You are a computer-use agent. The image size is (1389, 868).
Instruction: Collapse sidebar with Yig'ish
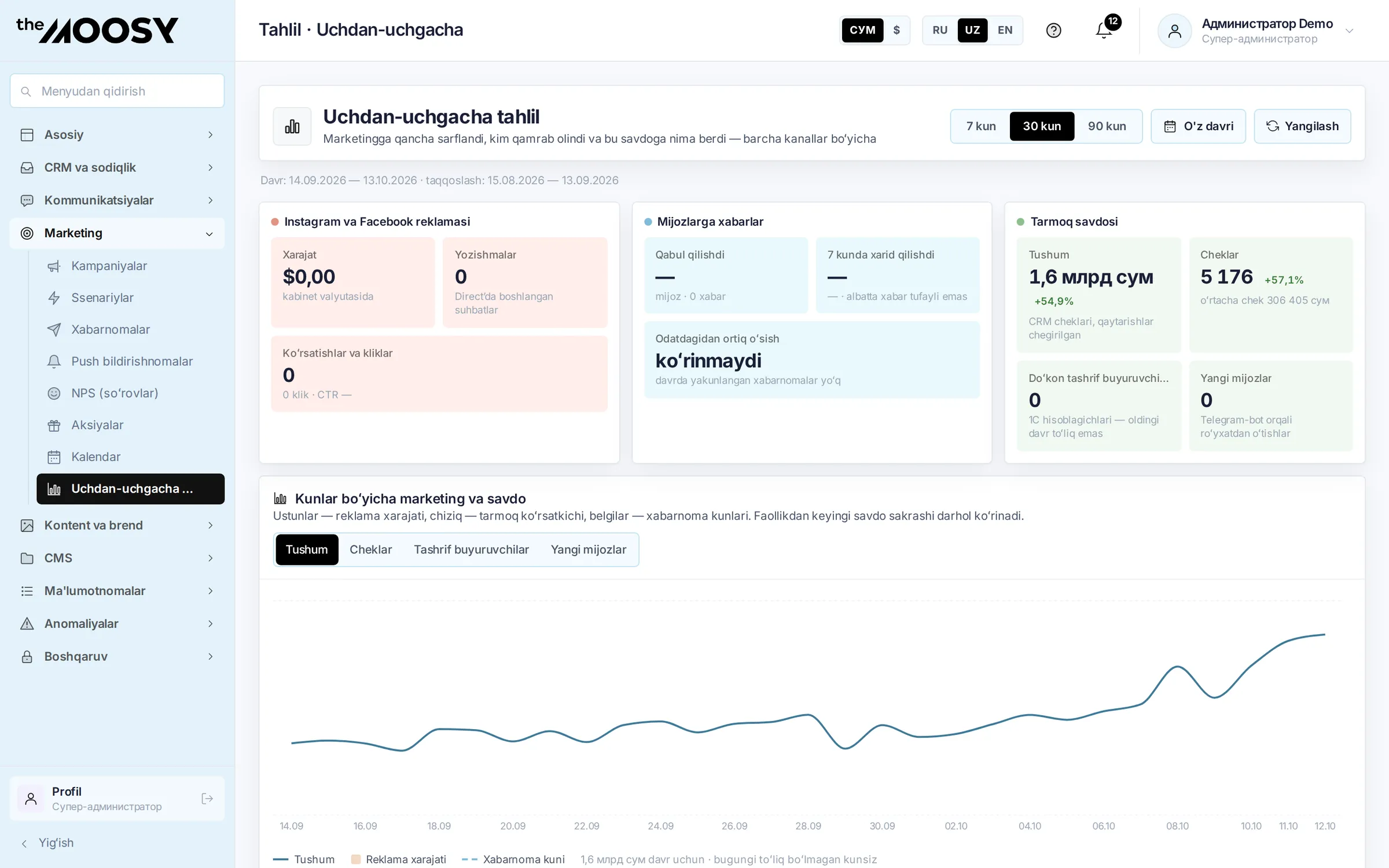pos(47,843)
